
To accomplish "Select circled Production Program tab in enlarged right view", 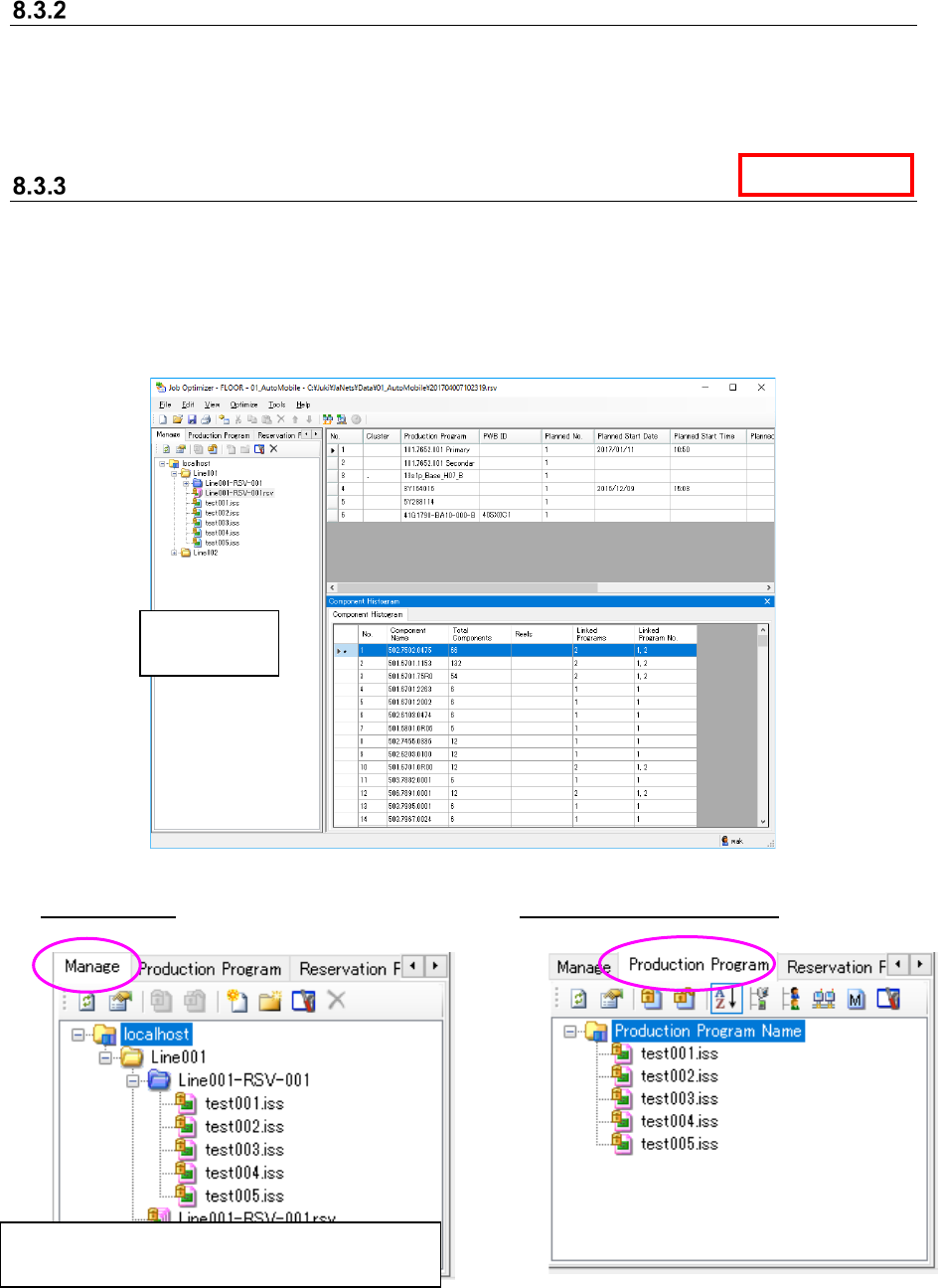I will click(699, 964).
